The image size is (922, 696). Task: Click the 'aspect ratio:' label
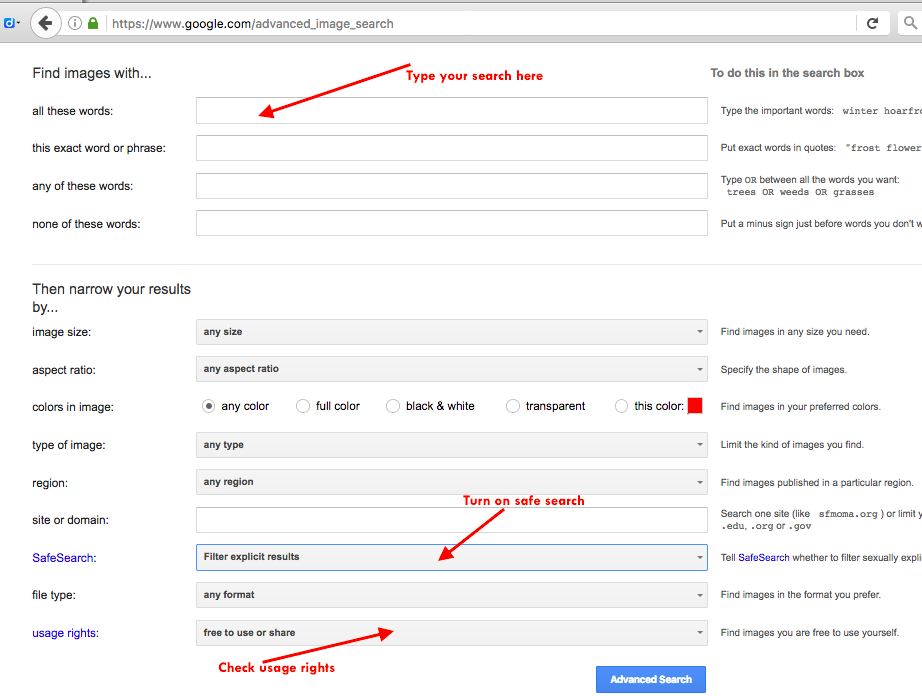click(64, 370)
